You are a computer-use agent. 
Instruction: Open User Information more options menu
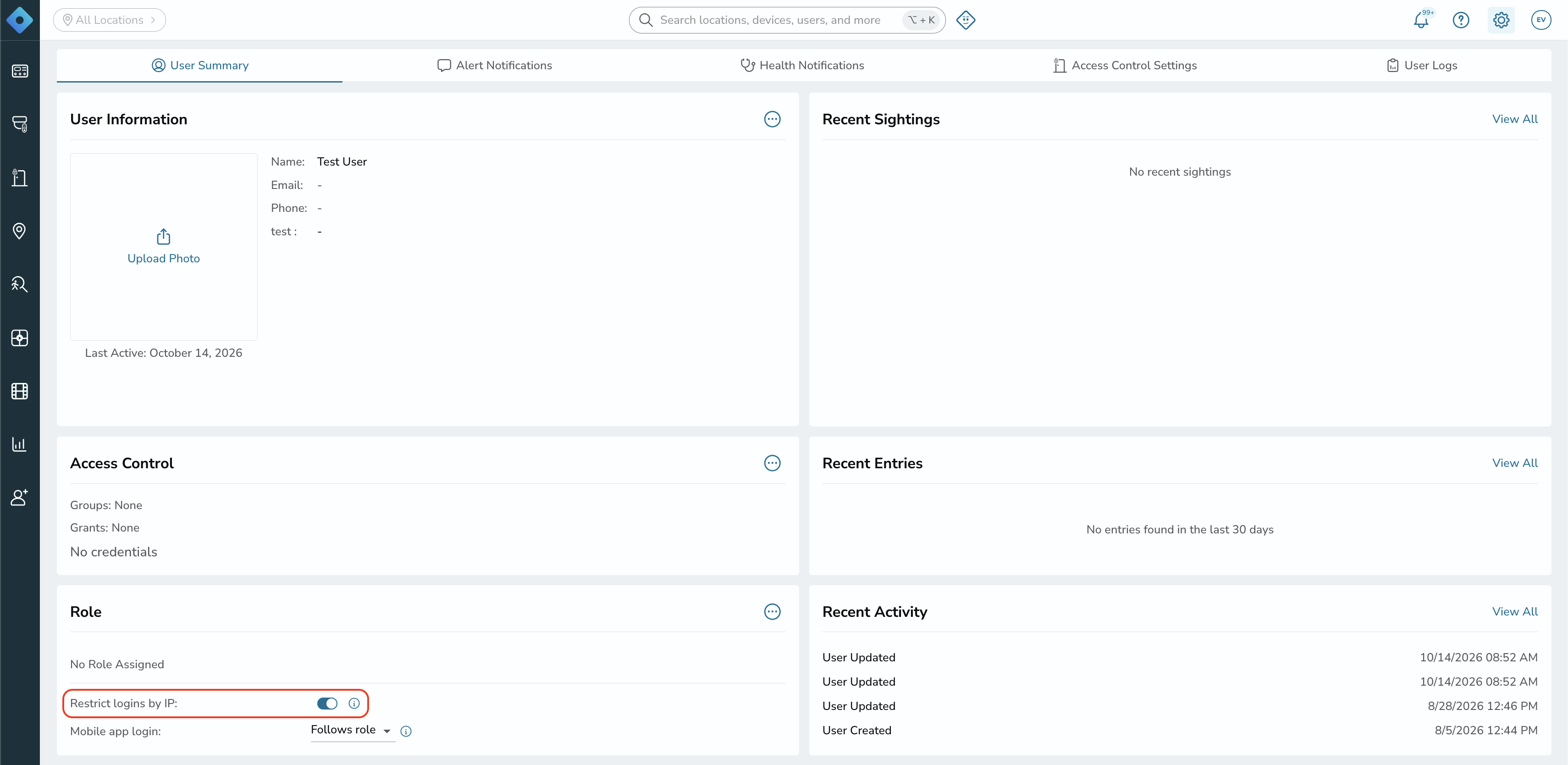click(x=773, y=119)
